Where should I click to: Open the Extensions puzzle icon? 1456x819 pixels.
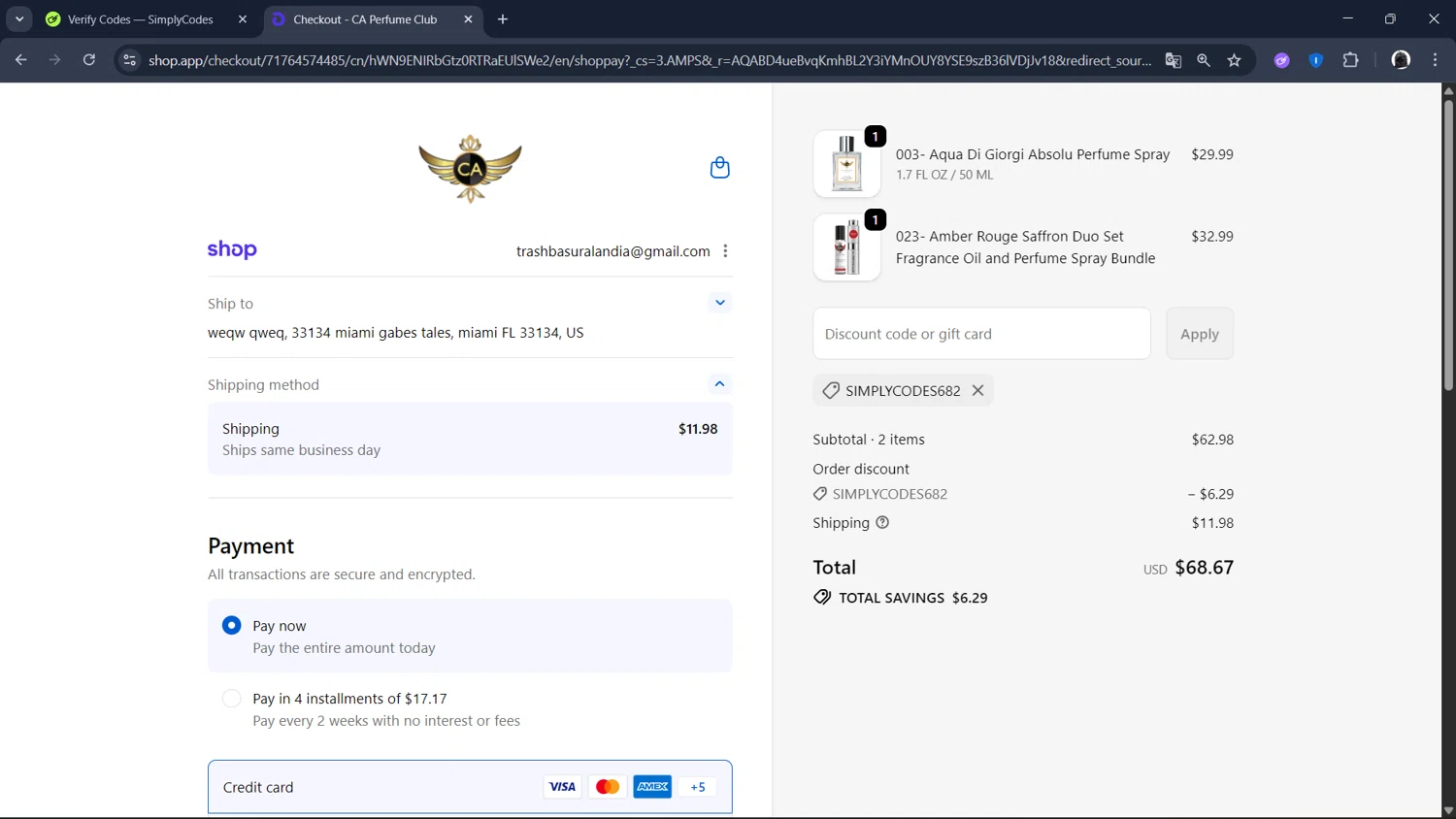[1350, 60]
